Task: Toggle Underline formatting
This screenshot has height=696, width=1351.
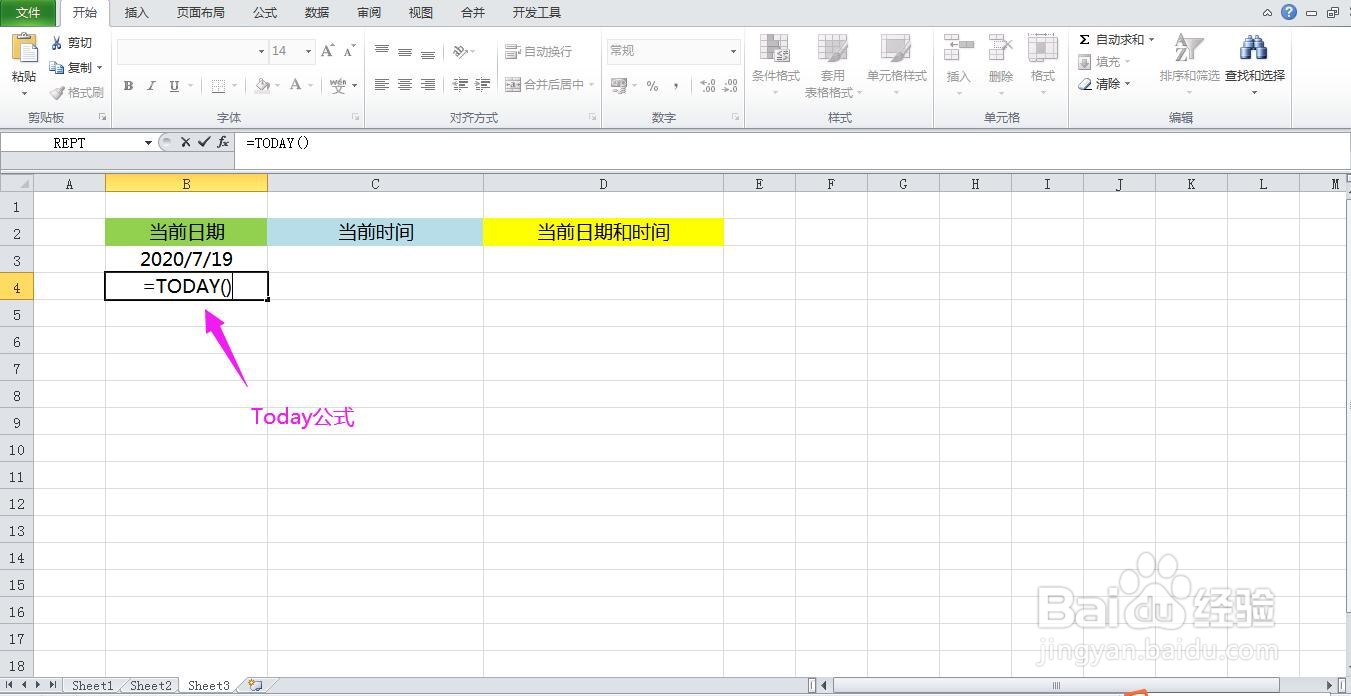Action: [x=174, y=86]
